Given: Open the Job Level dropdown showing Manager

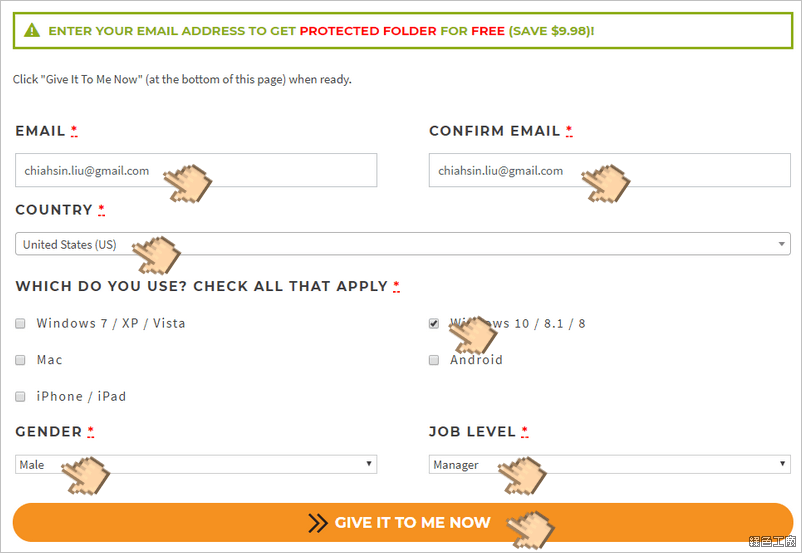Looking at the screenshot, I should (x=610, y=464).
